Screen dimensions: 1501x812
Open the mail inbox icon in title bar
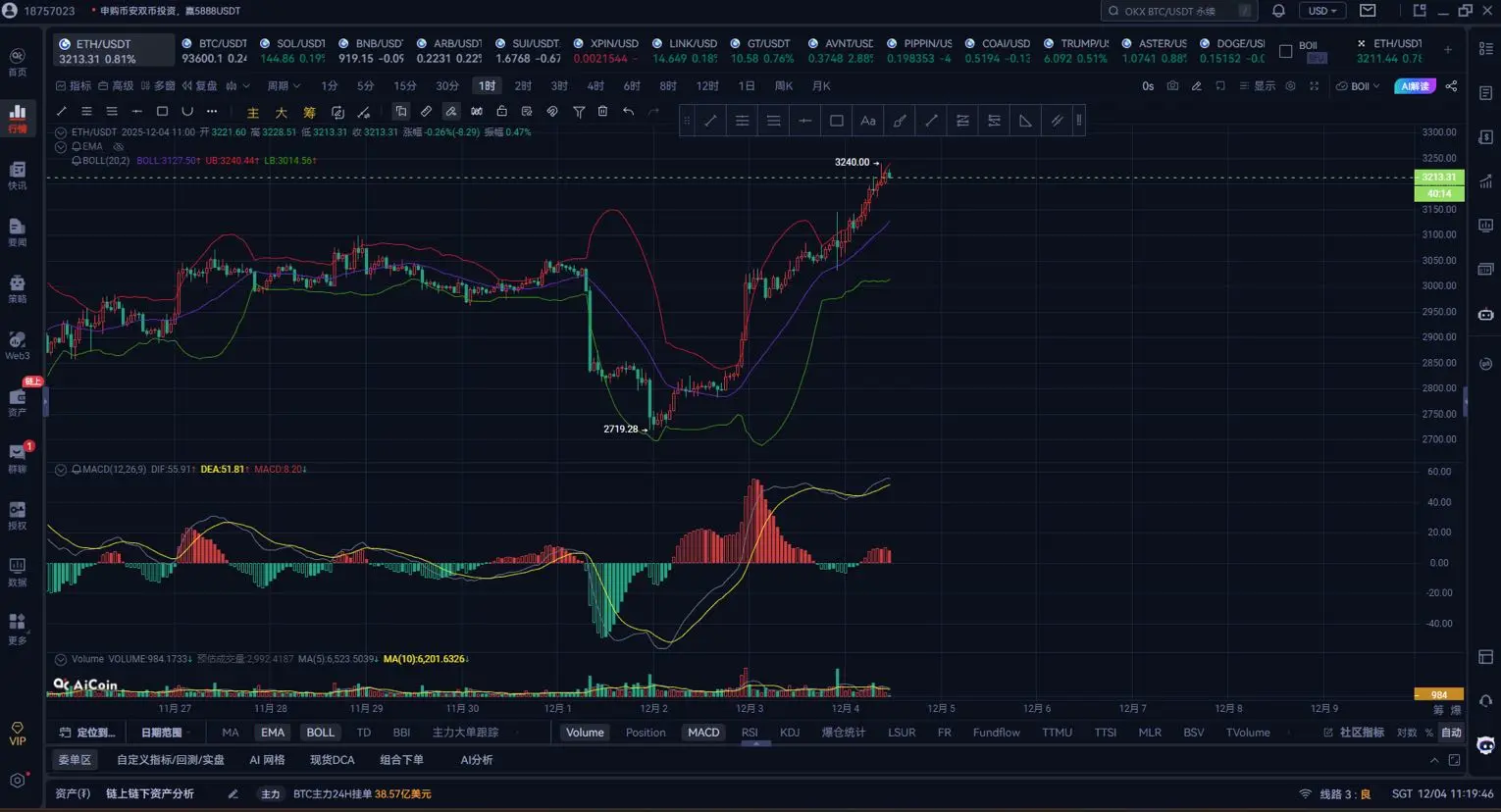1368,11
